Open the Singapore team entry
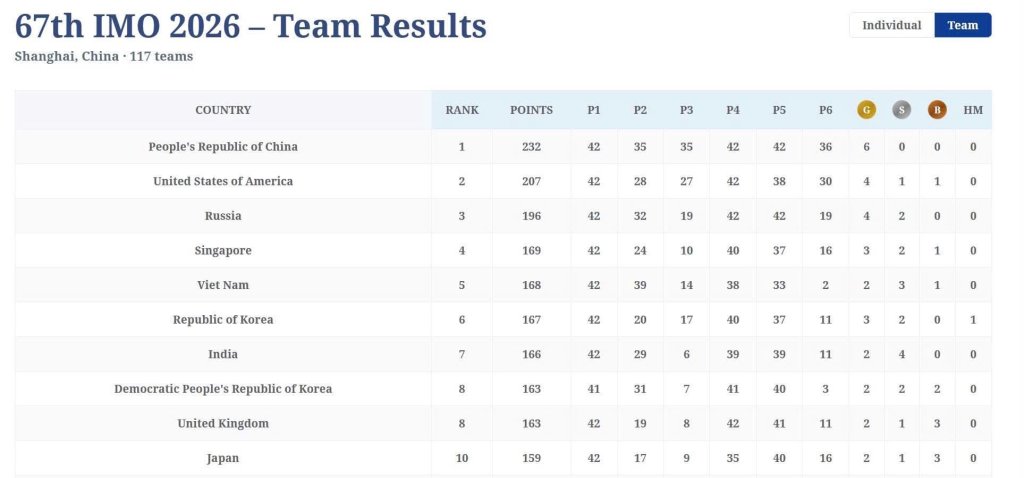The width and height of the screenshot is (1024, 478). coord(223,251)
